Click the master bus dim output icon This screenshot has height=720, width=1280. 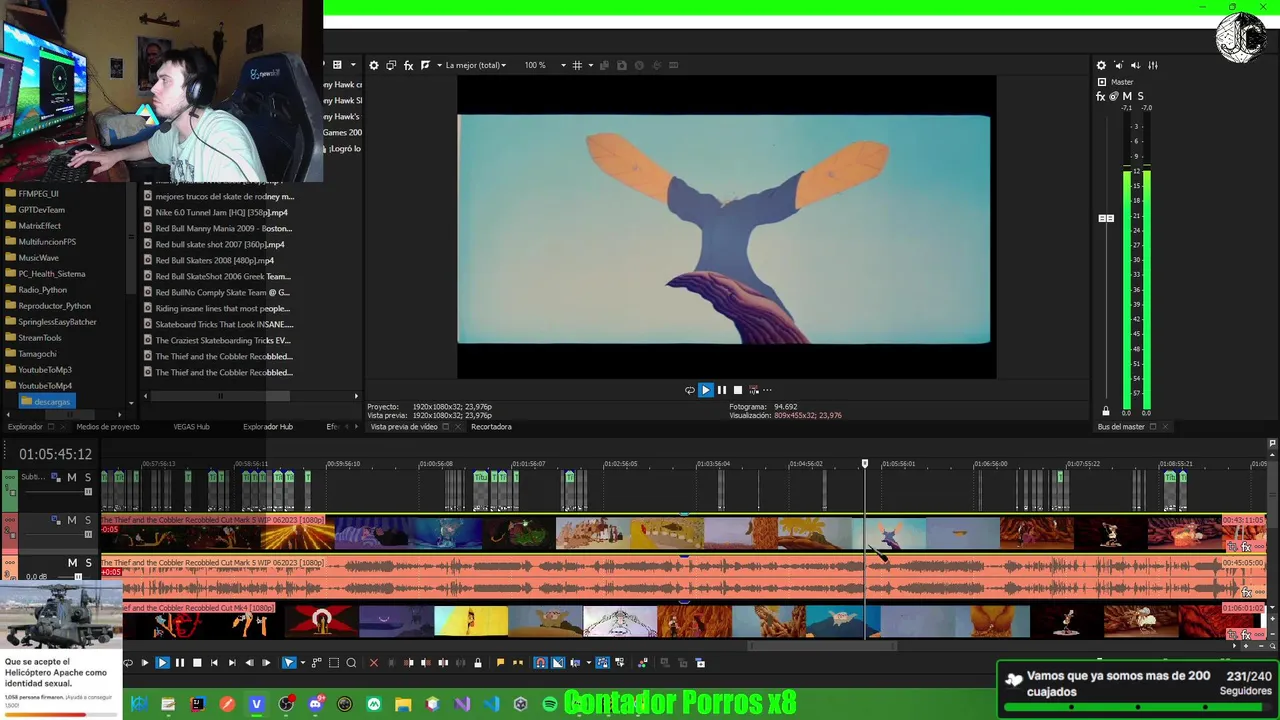pos(1136,65)
